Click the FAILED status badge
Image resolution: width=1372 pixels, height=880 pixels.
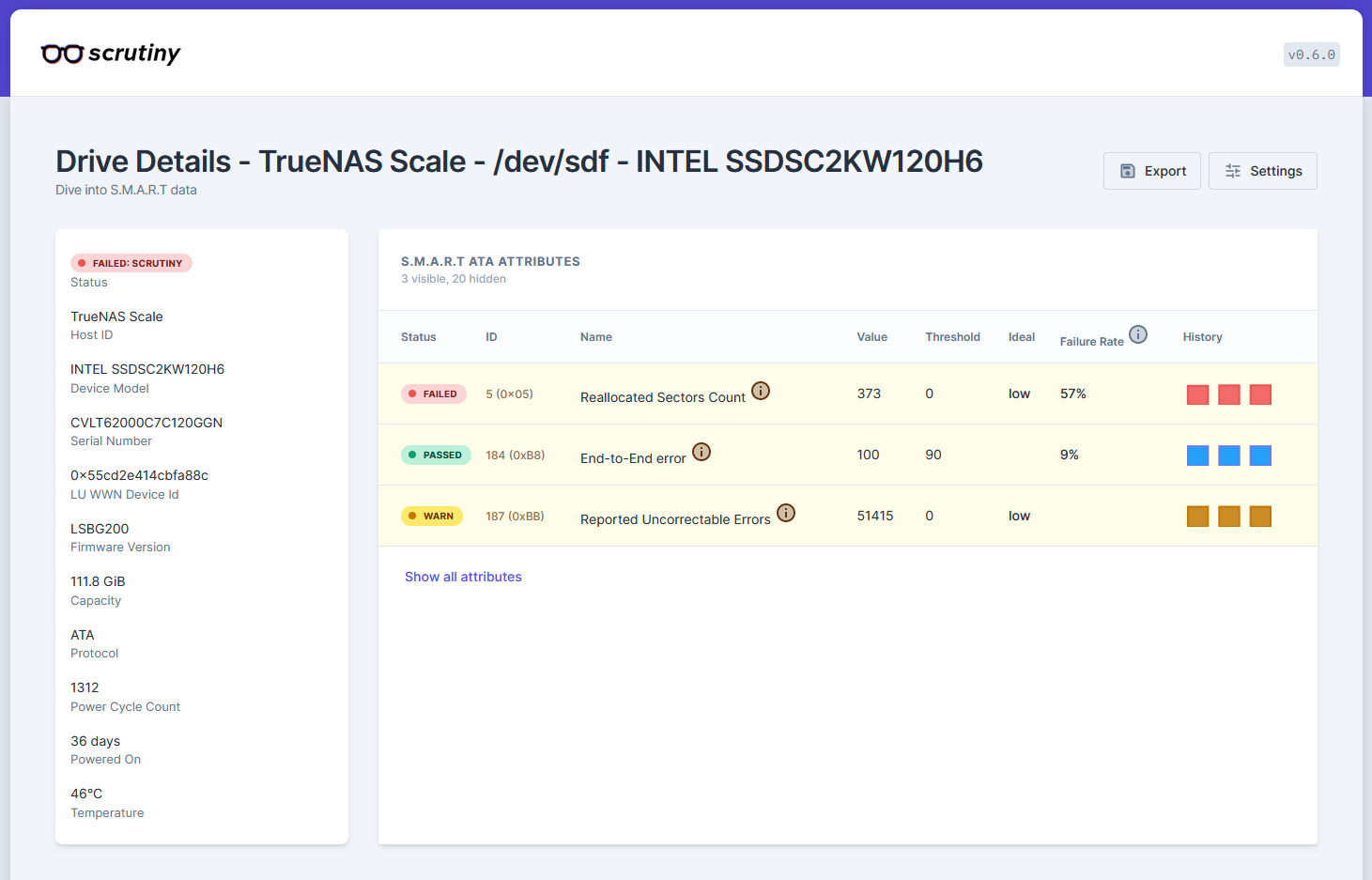click(434, 394)
